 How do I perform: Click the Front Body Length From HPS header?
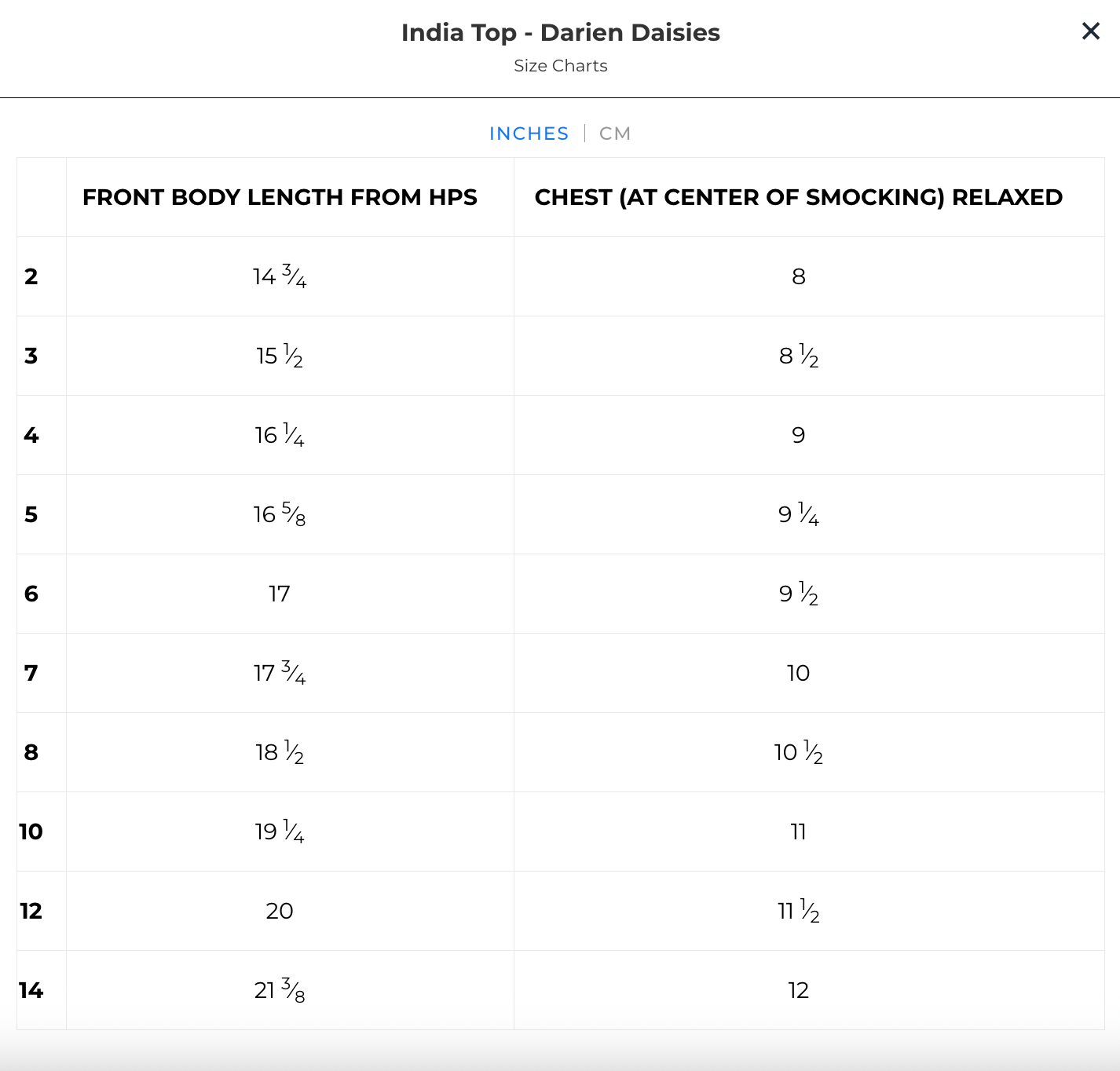point(280,197)
